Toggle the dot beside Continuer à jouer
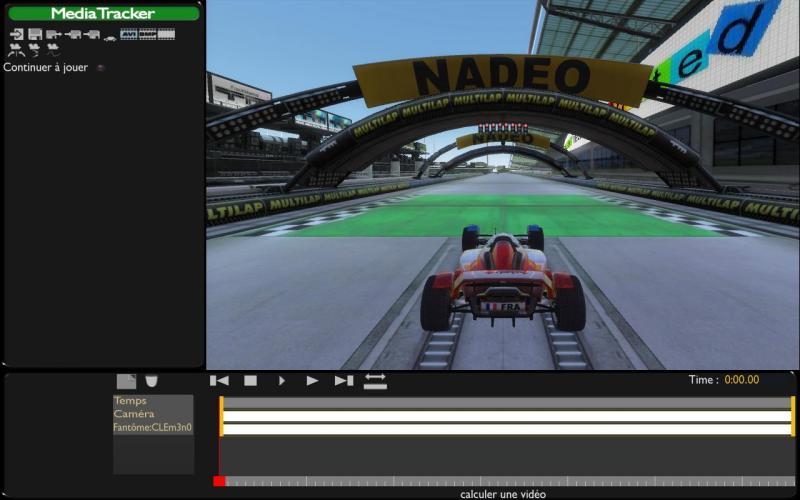The height and width of the screenshot is (500, 800). point(101,67)
